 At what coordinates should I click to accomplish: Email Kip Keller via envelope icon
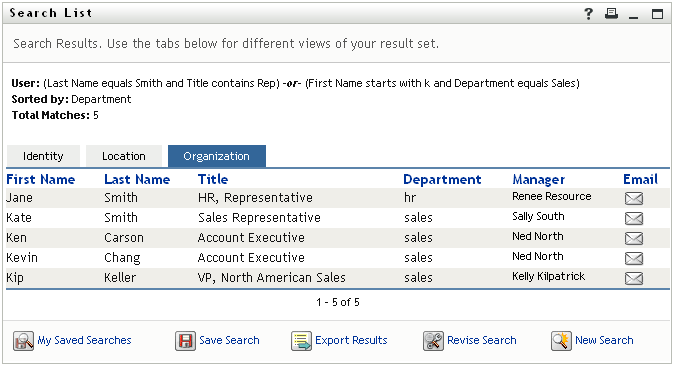coord(634,278)
